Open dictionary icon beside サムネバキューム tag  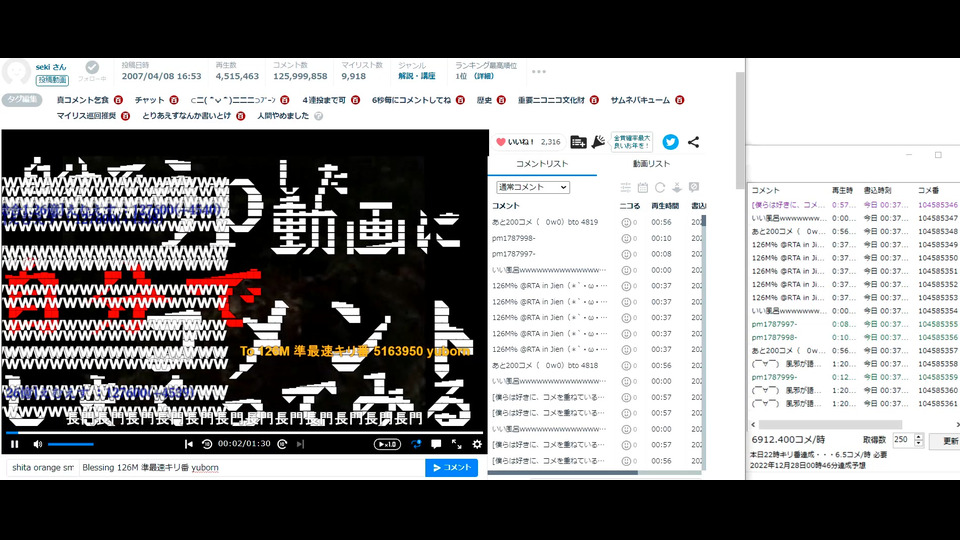(x=680, y=100)
